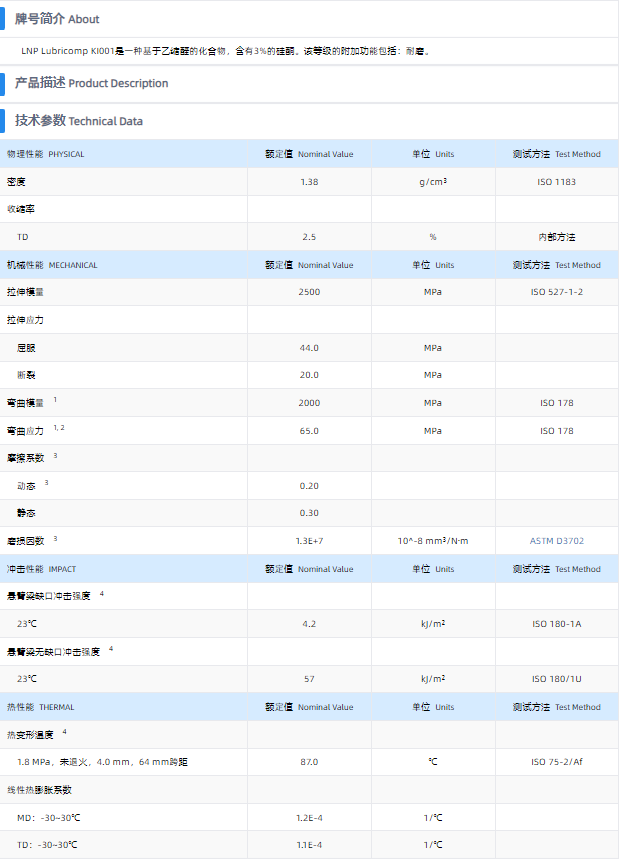
Task: Select the 内部方法 test method cell
Action: coord(556,237)
